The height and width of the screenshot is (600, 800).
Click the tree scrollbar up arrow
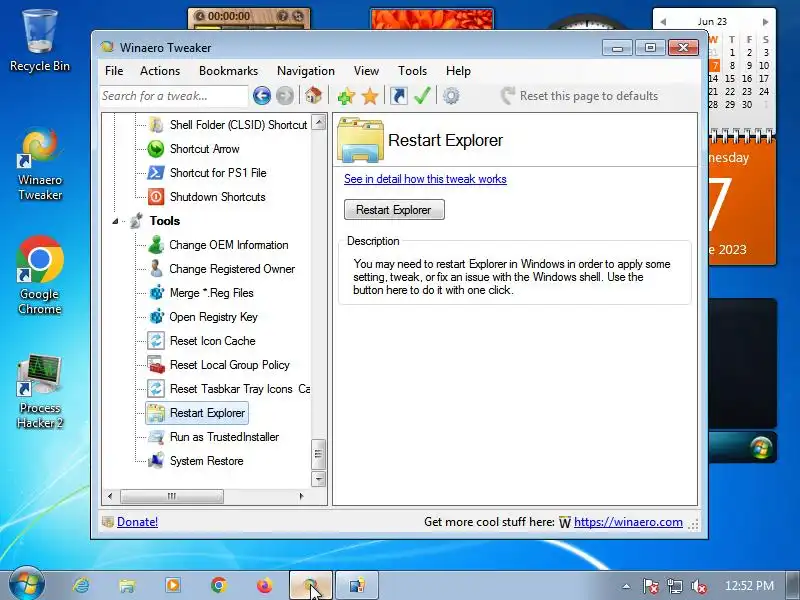[x=318, y=122]
